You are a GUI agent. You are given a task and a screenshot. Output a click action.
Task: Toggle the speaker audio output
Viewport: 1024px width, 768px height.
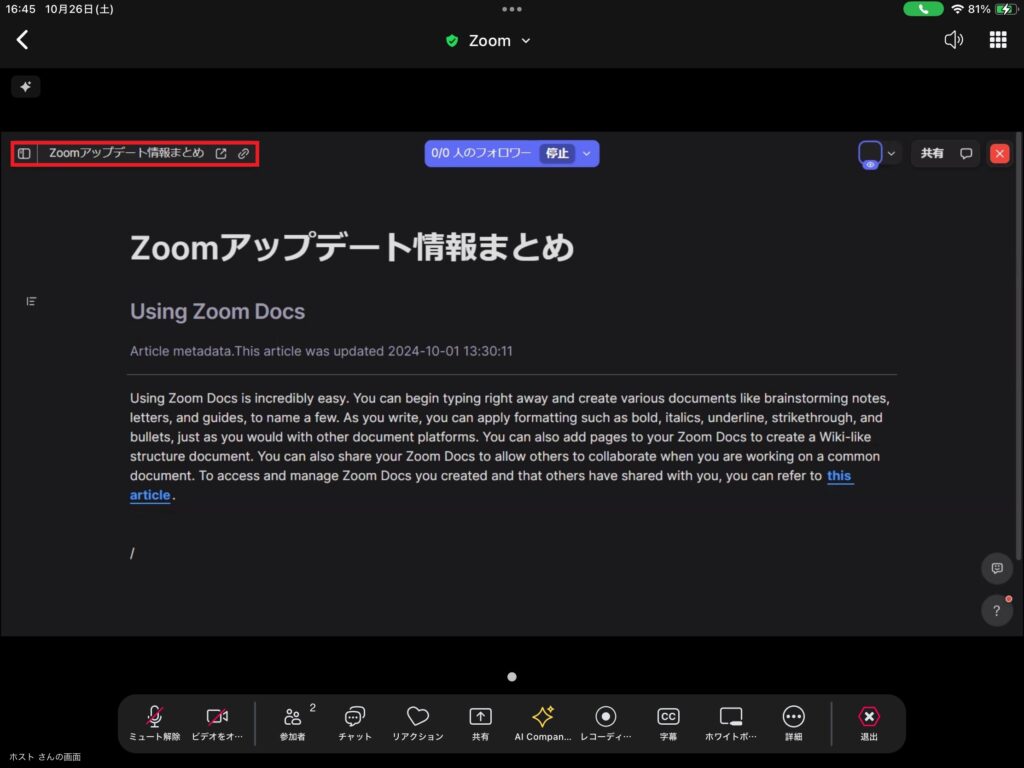tap(954, 40)
